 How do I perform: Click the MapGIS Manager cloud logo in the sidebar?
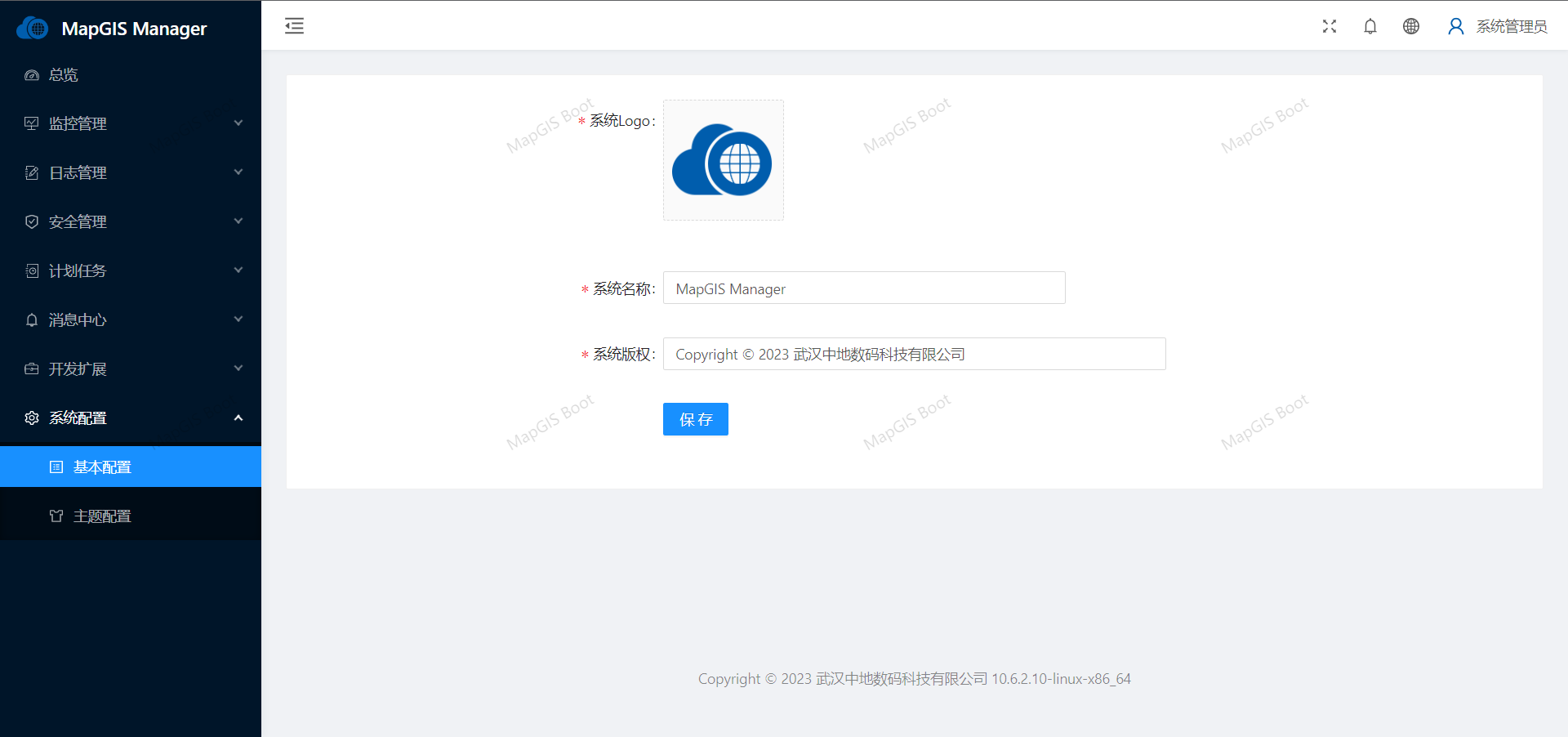pyautogui.click(x=33, y=28)
